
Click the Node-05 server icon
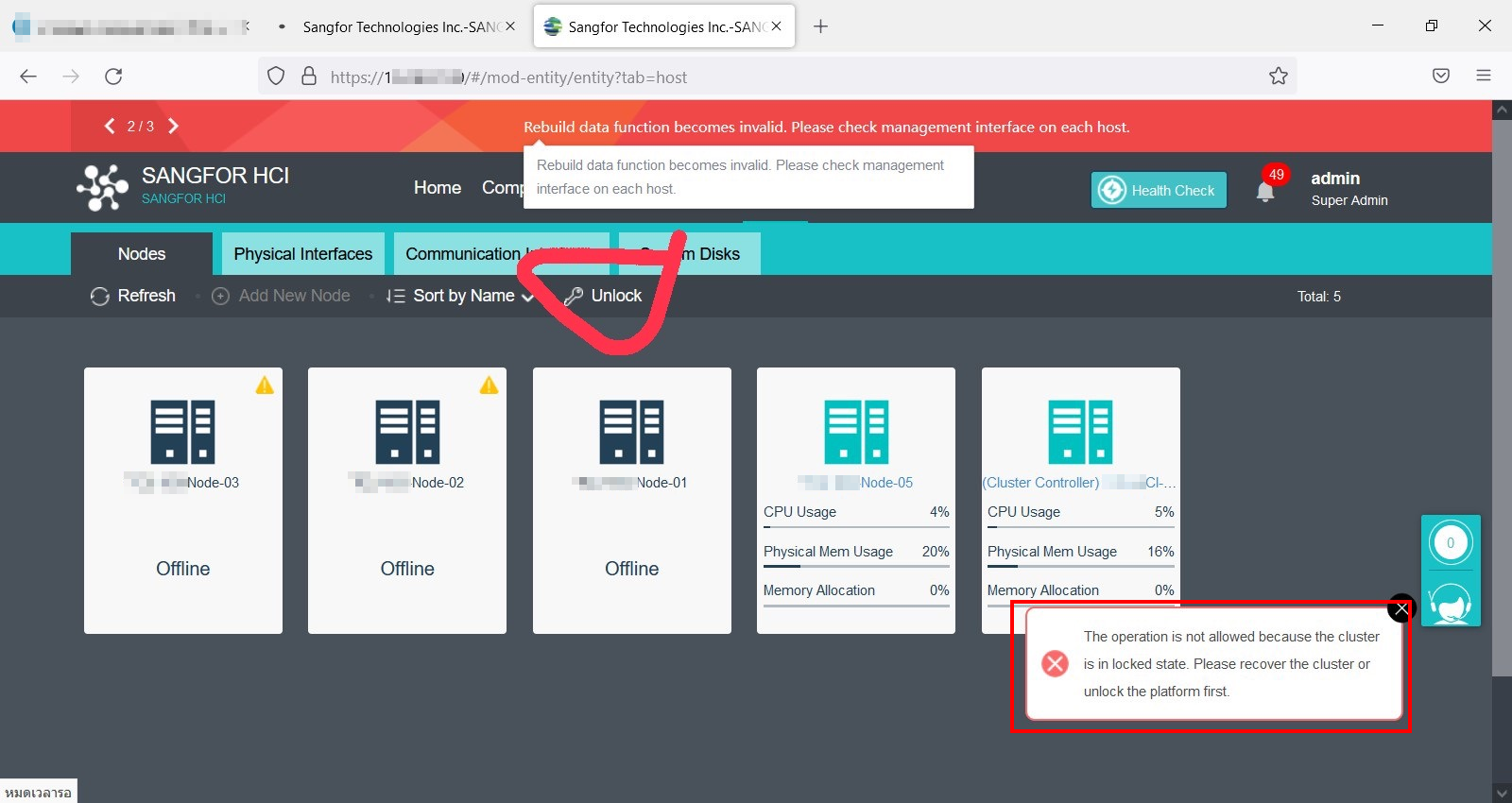(x=856, y=432)
